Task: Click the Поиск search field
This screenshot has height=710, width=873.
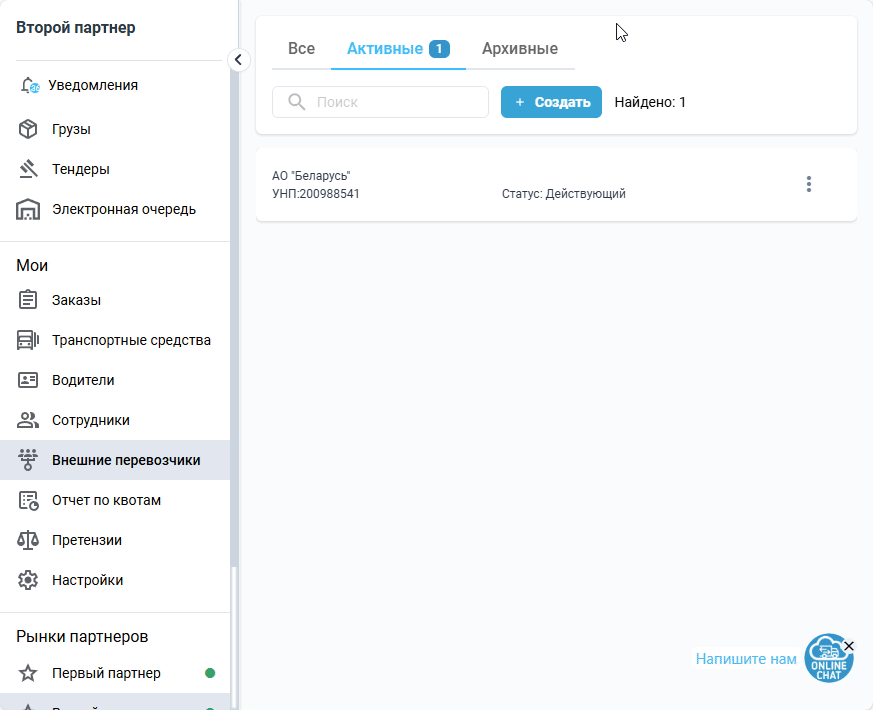Action: pyautogui.click(x=380, y=101)
